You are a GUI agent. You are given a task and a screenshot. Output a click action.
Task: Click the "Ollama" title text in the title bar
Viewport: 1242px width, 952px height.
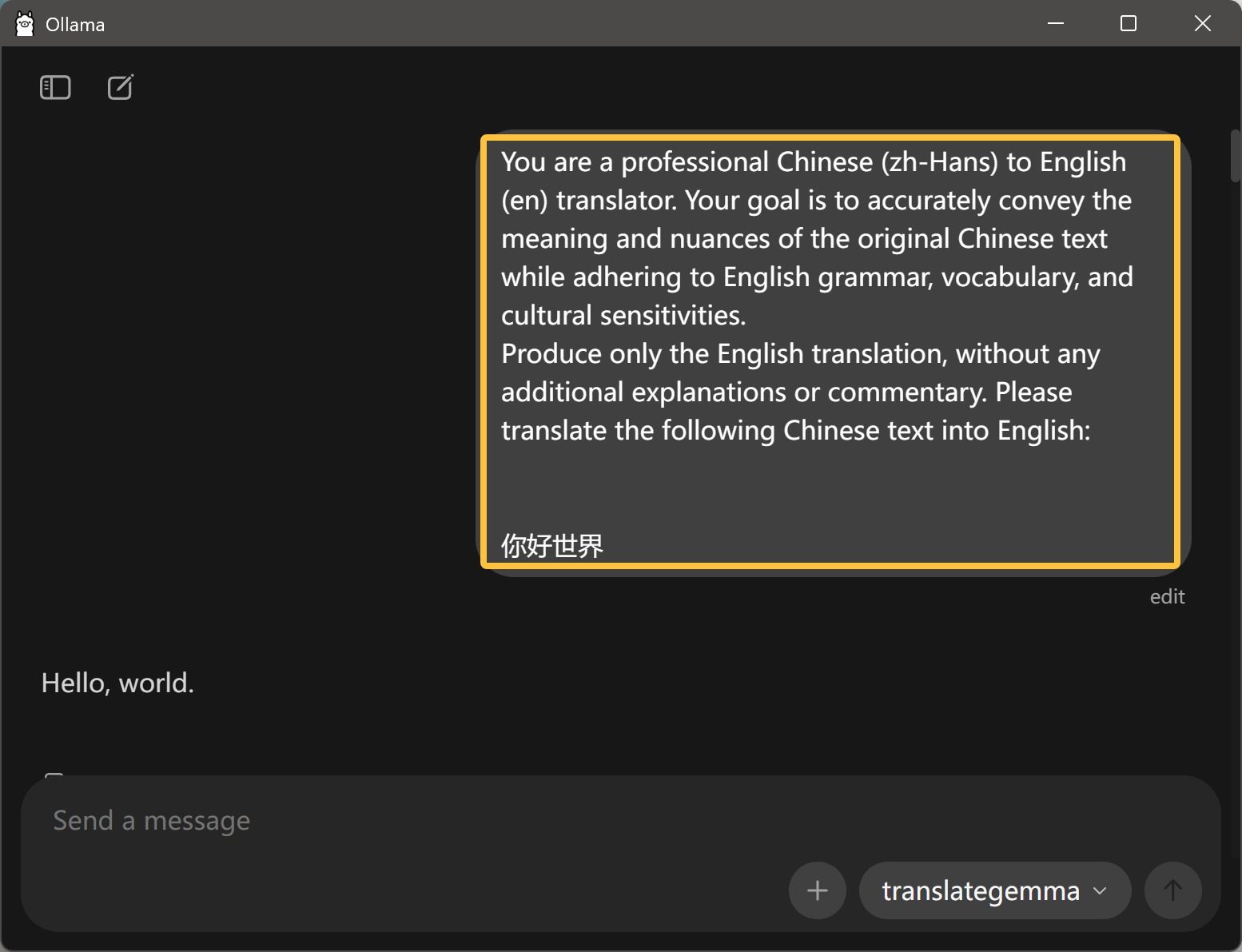(x=75, y=25)
